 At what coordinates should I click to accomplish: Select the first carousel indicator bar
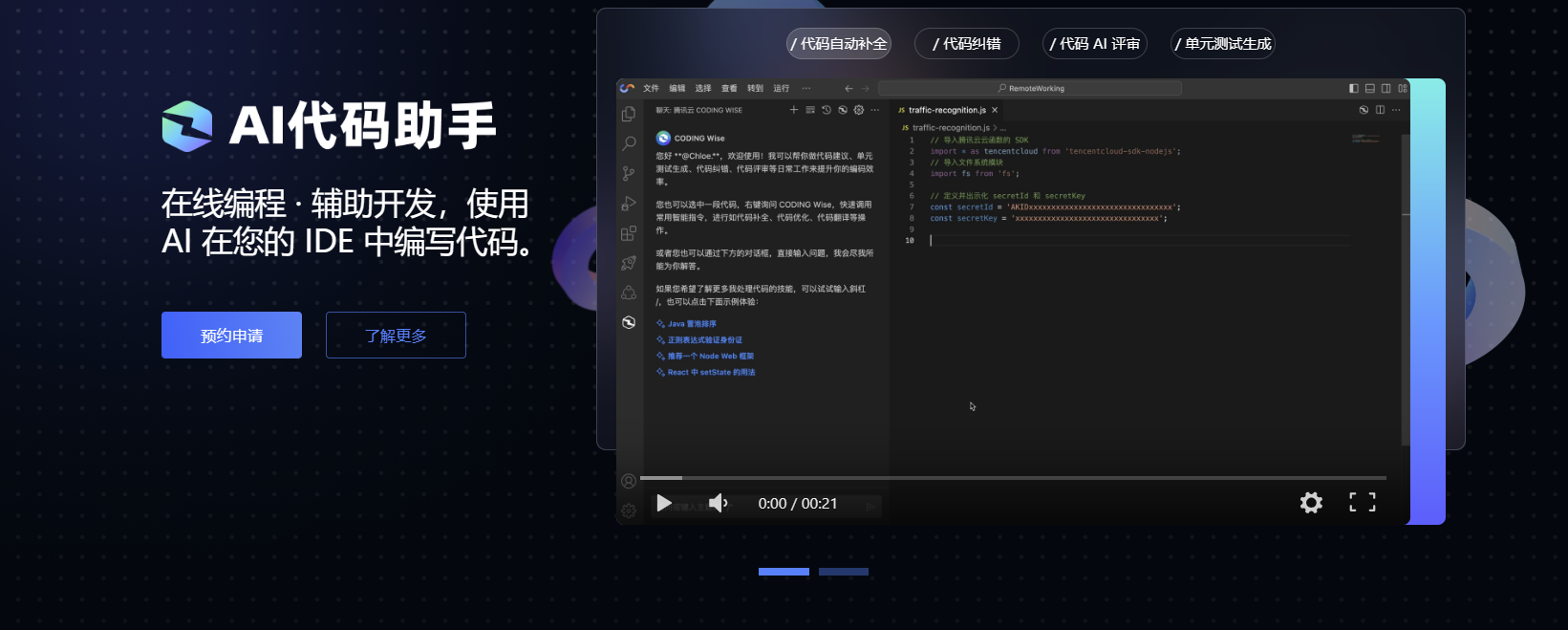(784, 572)
